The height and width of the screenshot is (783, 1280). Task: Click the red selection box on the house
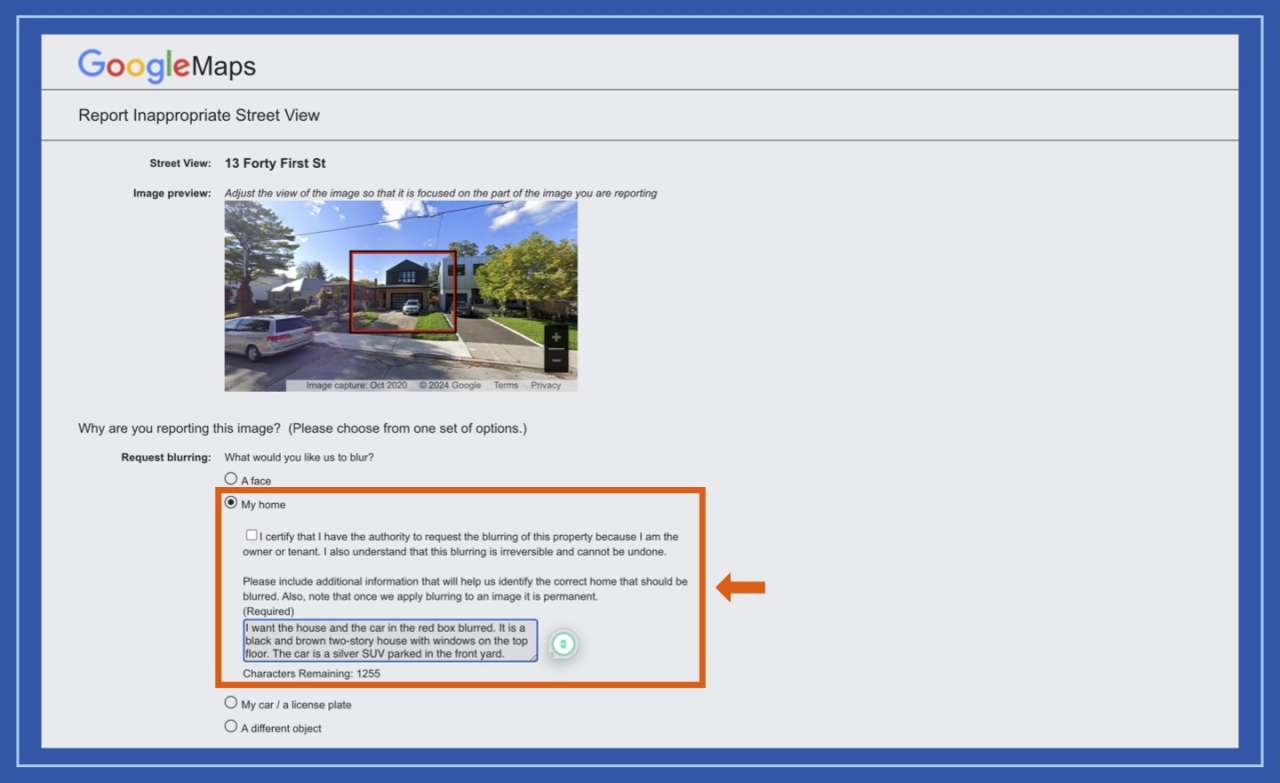click(x=403, y=289)
